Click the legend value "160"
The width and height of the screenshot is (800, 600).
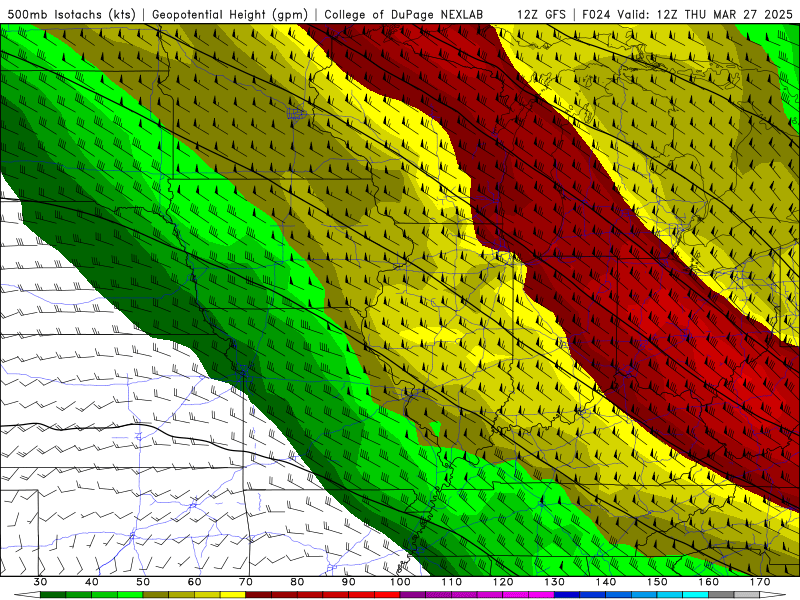click(709, 582)
